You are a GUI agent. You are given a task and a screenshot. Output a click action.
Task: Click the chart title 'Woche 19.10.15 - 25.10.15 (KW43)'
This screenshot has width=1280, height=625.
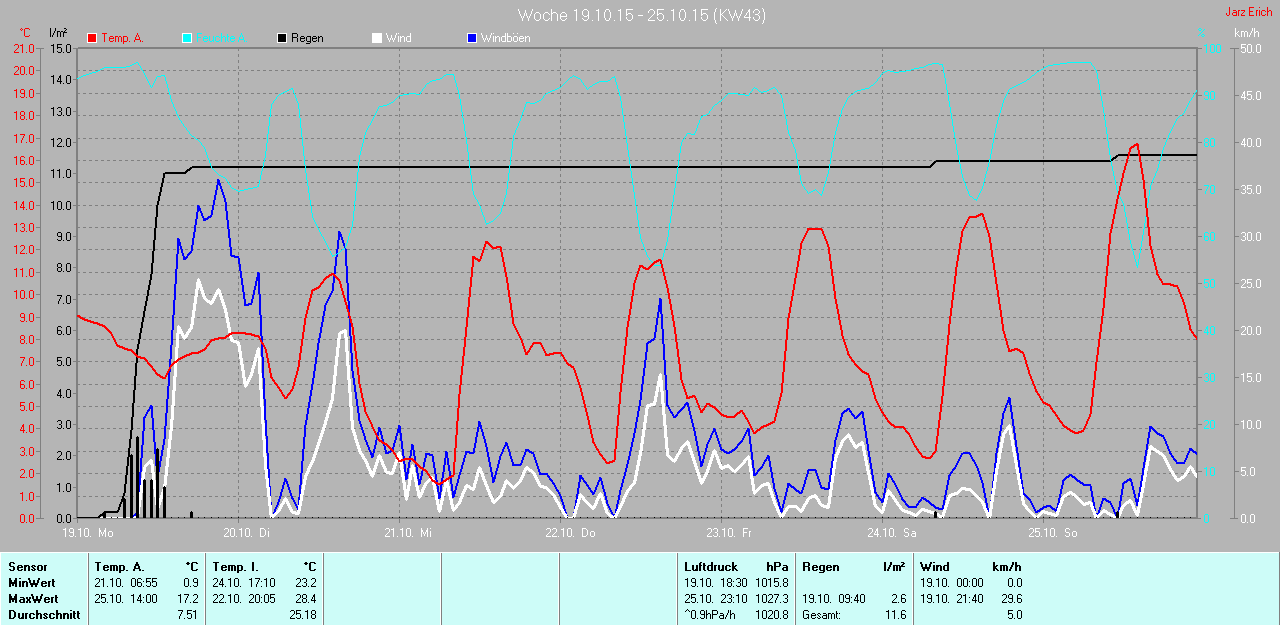coord(642,15)
